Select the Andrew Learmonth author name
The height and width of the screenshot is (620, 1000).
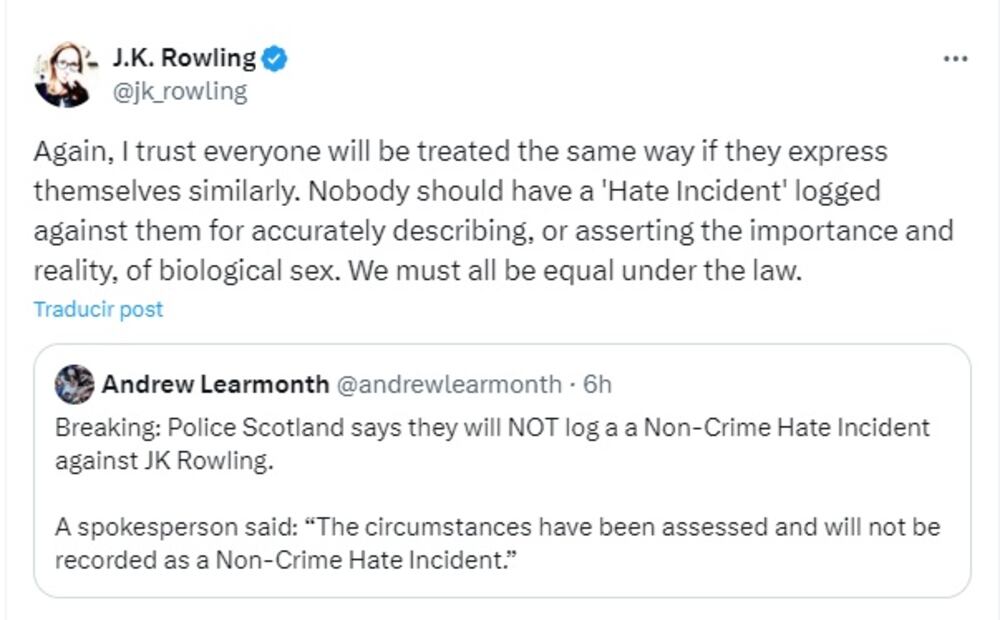[x=214, y=384]
